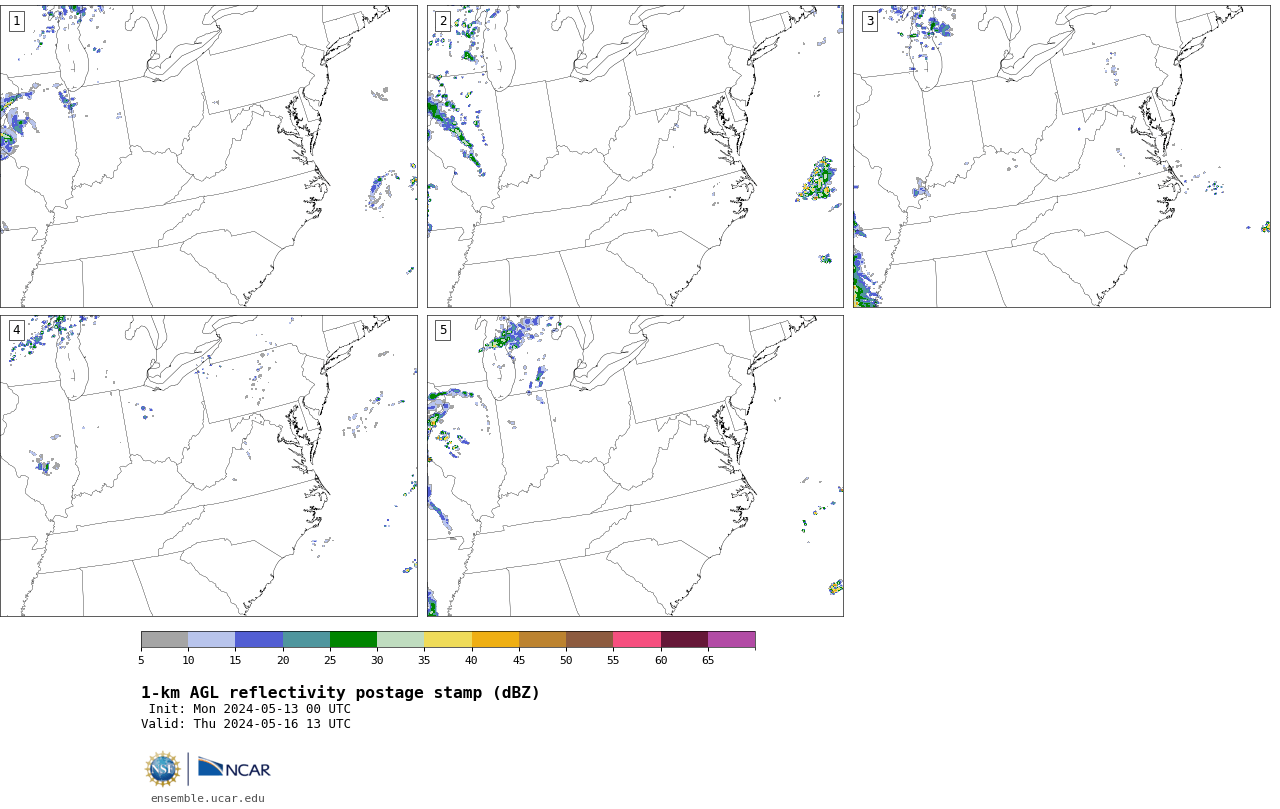Click the number 4 panel label
Viewport: 1280px width, 809px height.
(16, 330)
